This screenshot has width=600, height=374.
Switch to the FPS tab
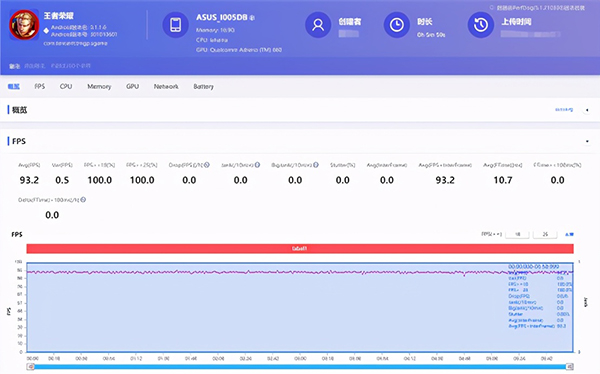pyautogui.click(x=39, y=87)
